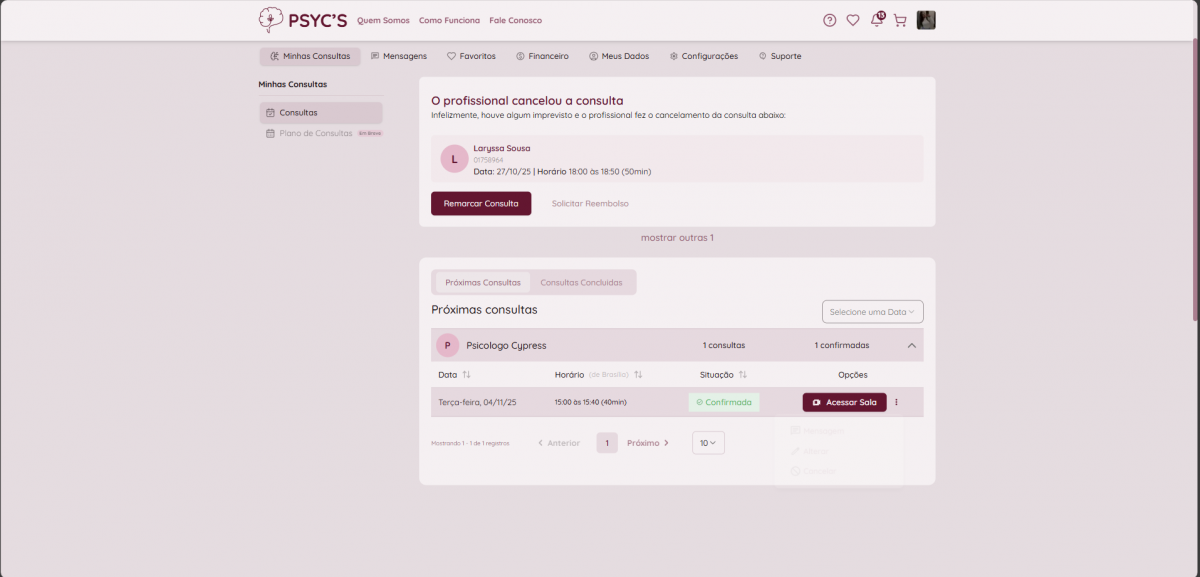This screenshot has height=577, width=1200.
Task: Switch to Consultas Concluídas tab
Action: (x=581, y=282)
